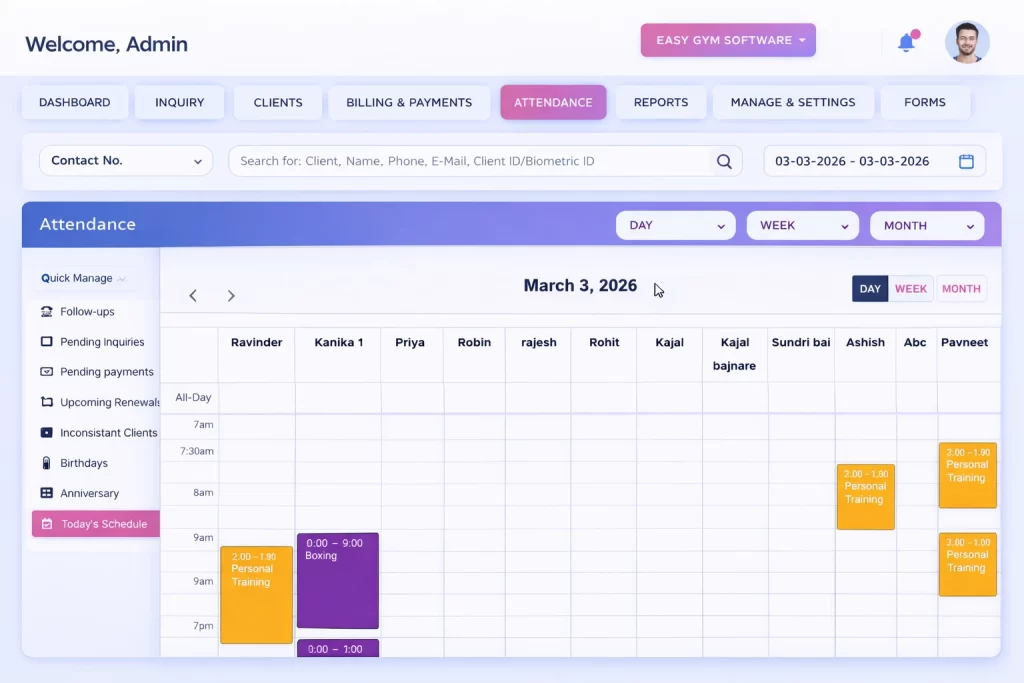Open the admin profile avatar

click(x=966, y=42)
